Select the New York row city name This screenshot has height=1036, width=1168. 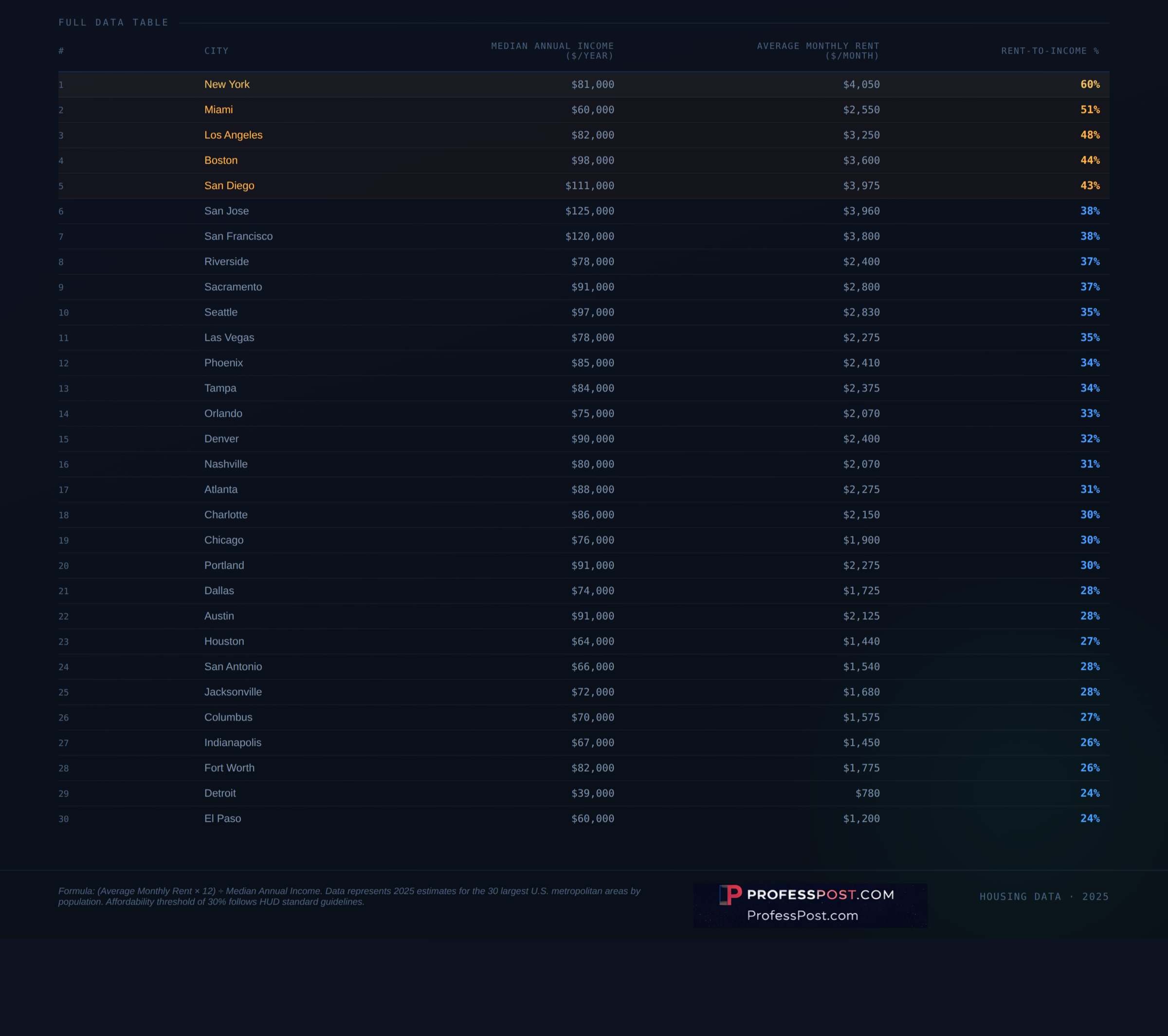click(x=227, y=85)
